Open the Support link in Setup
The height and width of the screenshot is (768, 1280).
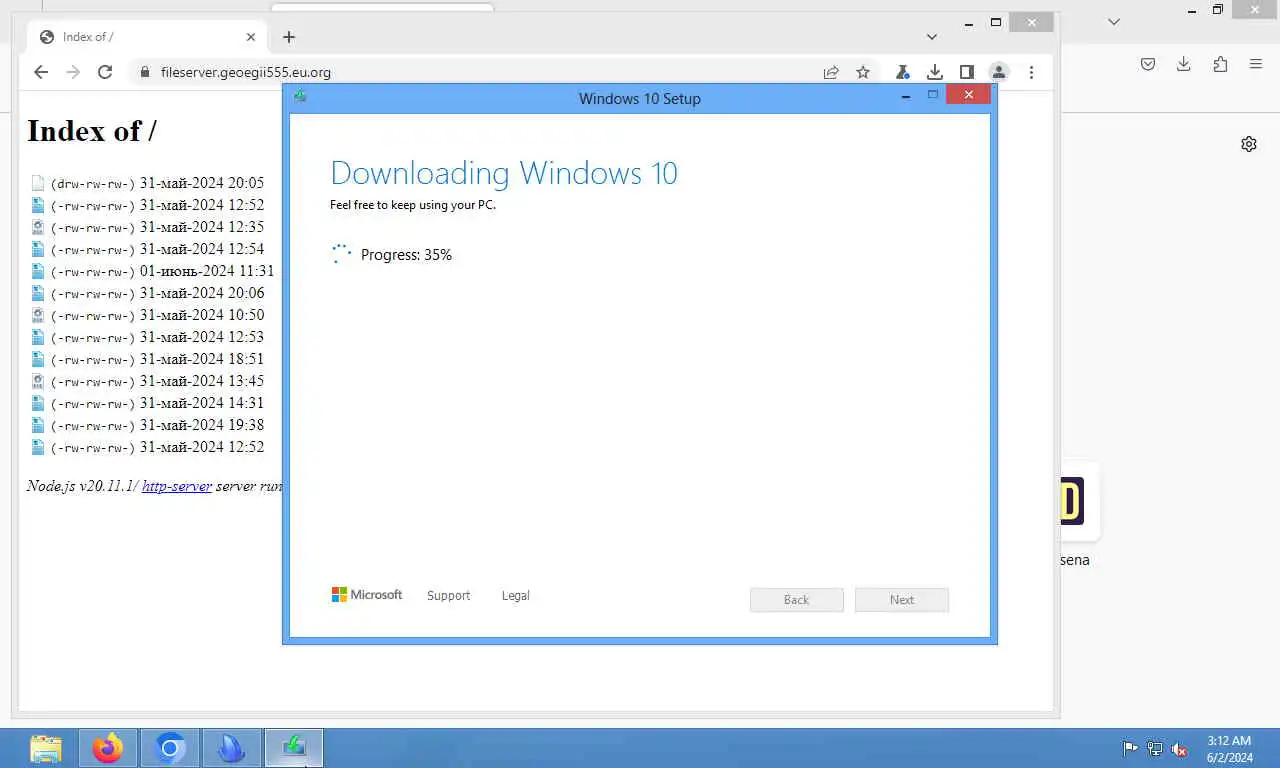[x=448, y=595]
